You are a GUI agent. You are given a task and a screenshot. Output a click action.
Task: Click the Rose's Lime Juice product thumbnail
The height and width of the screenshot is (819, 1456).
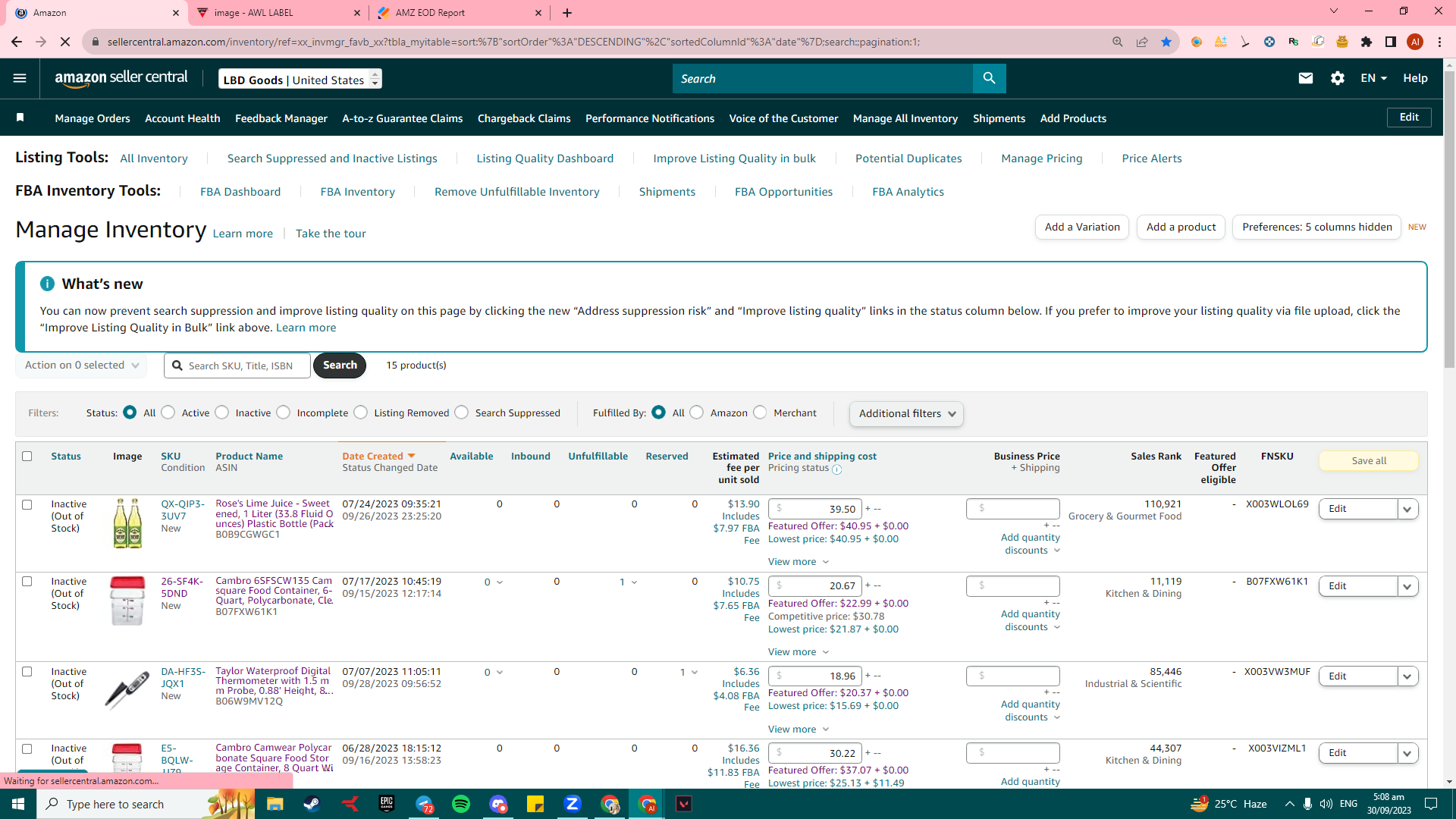[127, 523]
